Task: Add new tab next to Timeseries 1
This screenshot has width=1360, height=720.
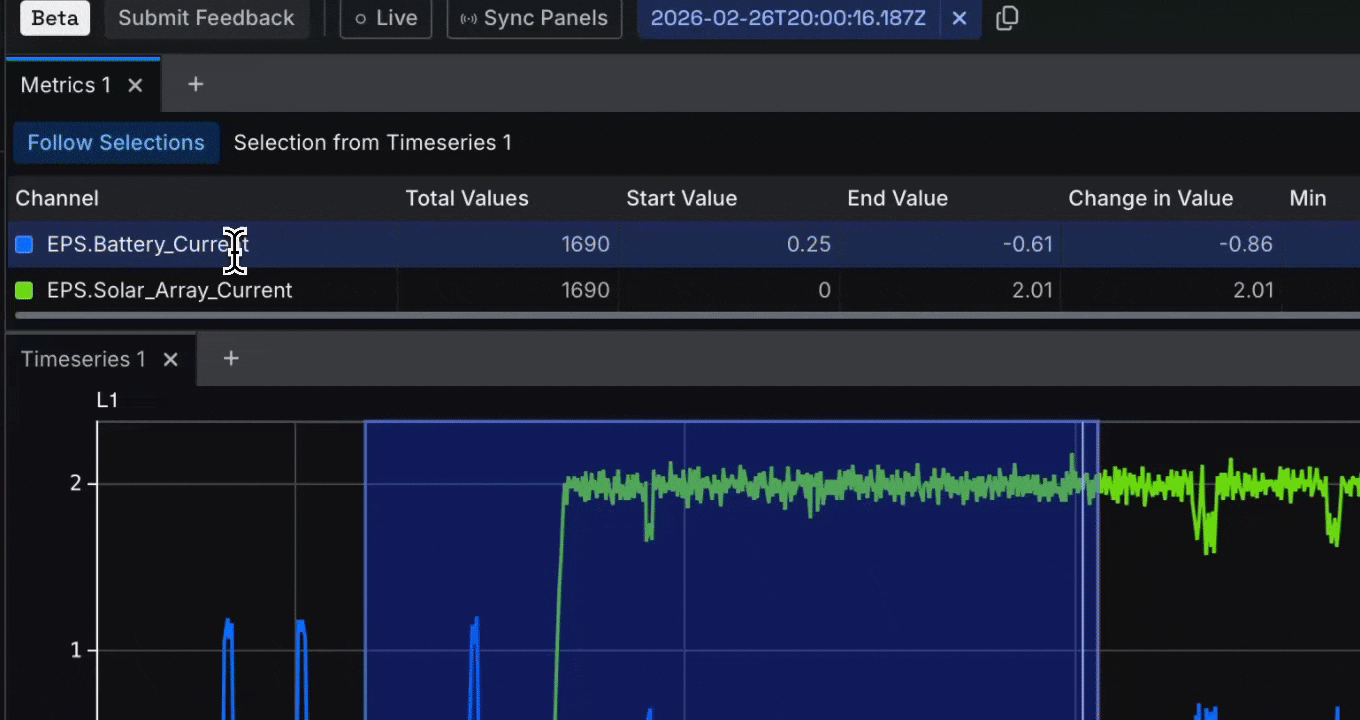Action: coord(231,358)
